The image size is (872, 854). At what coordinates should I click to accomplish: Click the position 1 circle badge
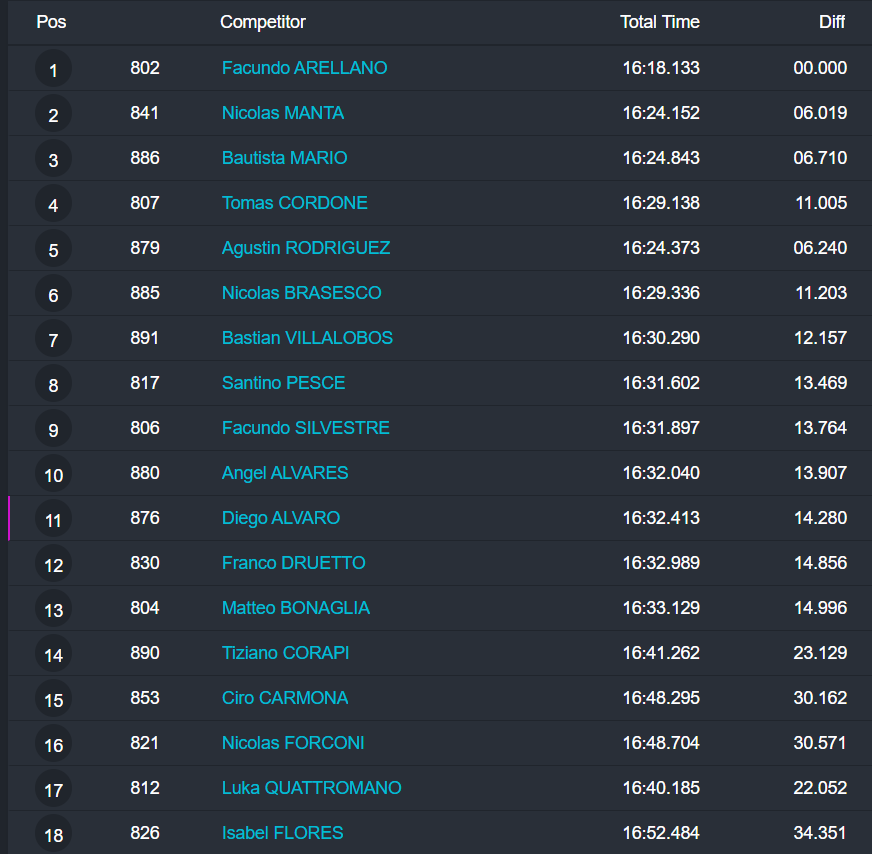point(53,69)
